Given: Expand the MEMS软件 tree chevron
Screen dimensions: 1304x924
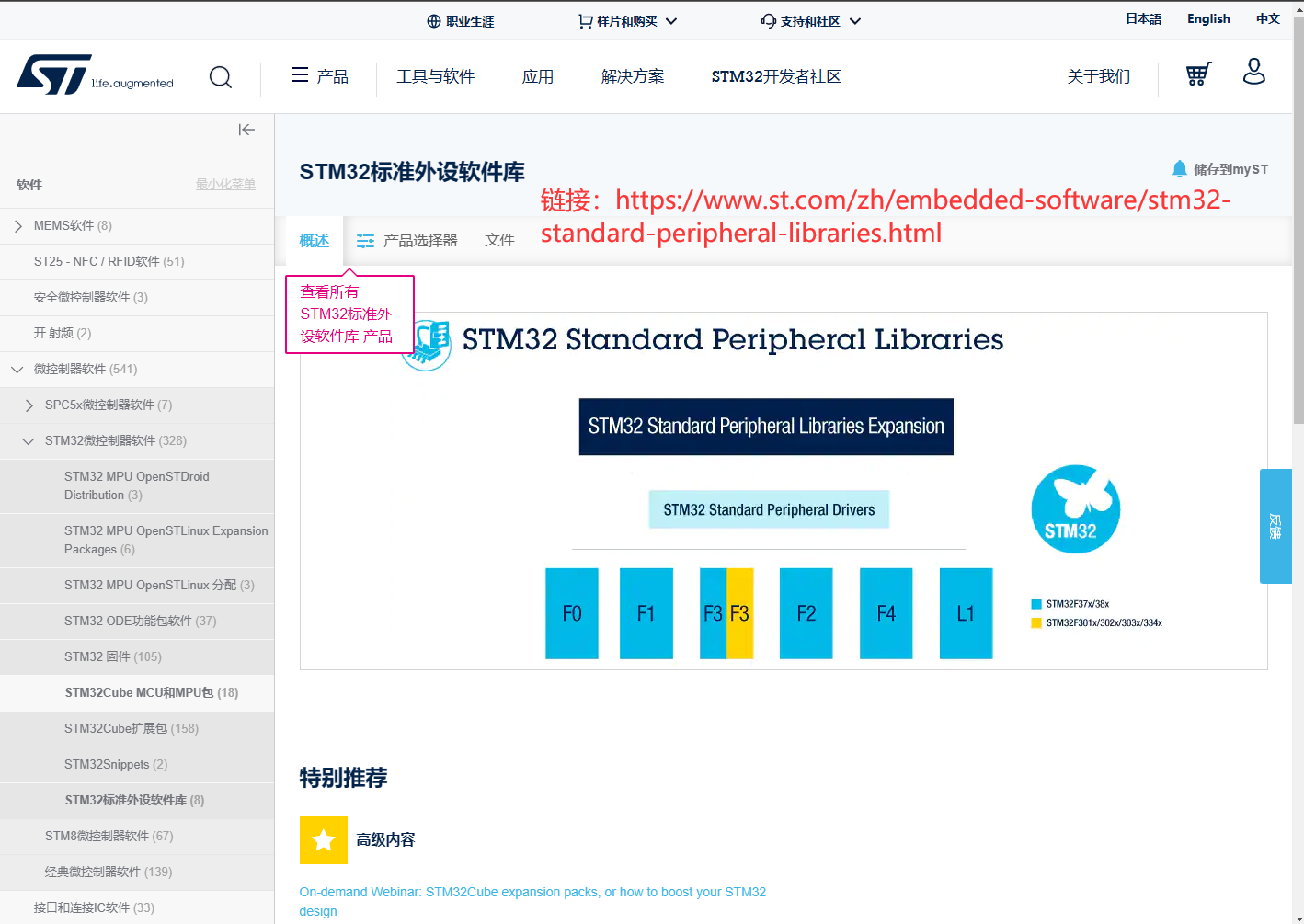Looking at the screenshot, I should pyautogui.click(x=17, y=226).
